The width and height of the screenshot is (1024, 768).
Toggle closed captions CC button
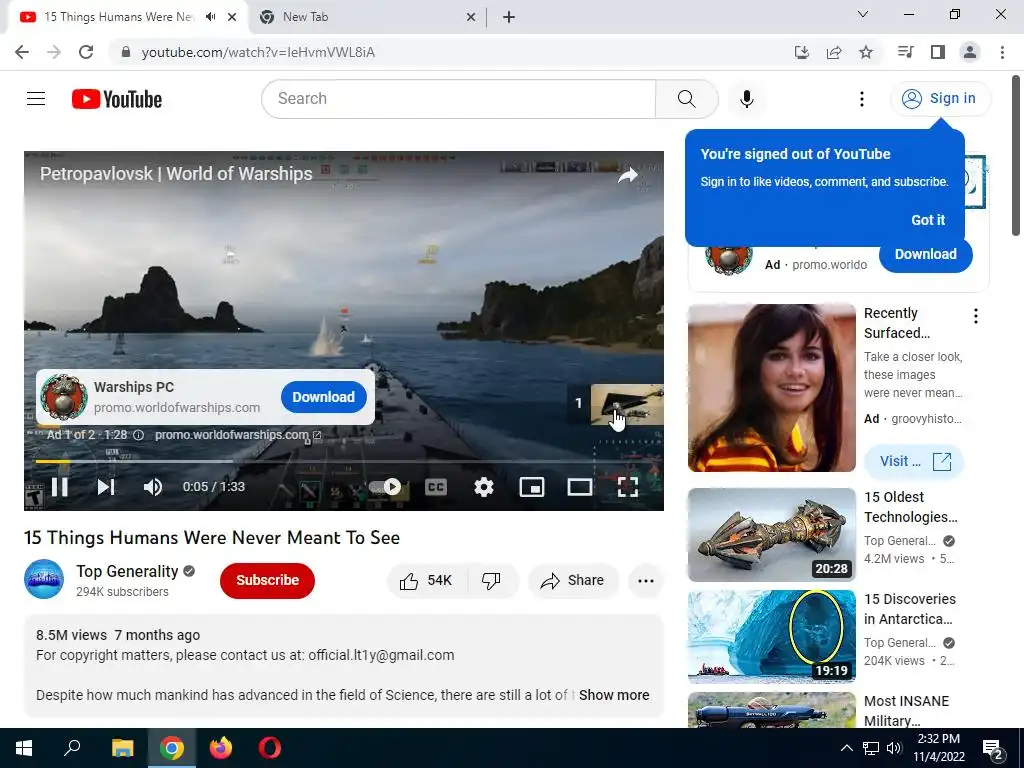click(x=436, y=487)
